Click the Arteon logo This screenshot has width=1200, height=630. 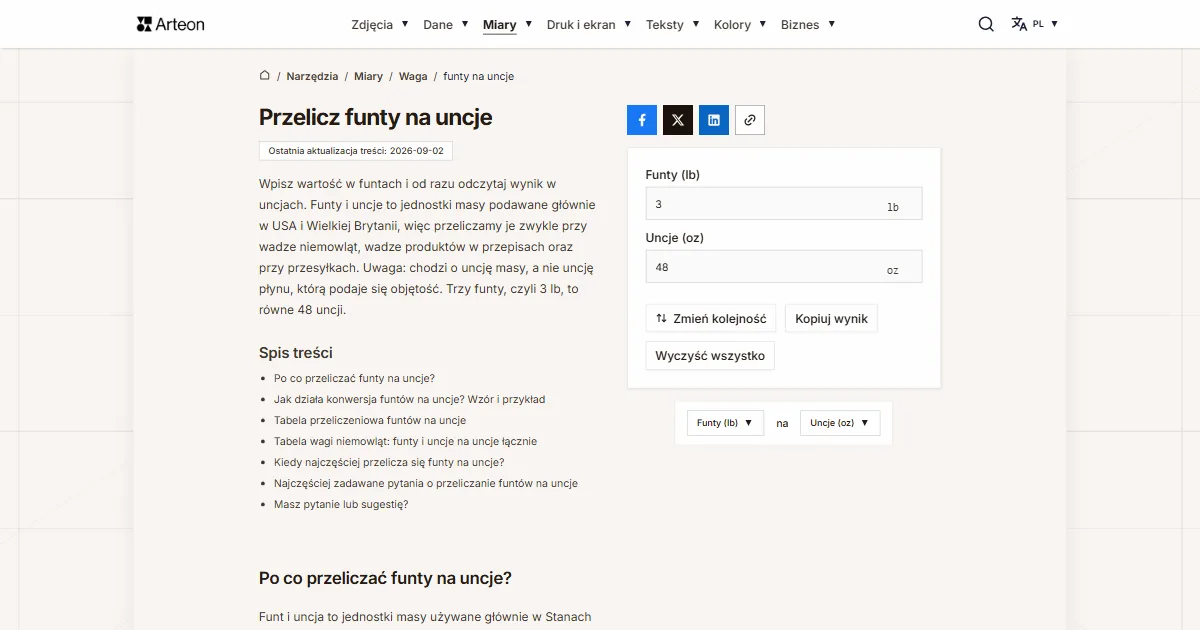171,24
